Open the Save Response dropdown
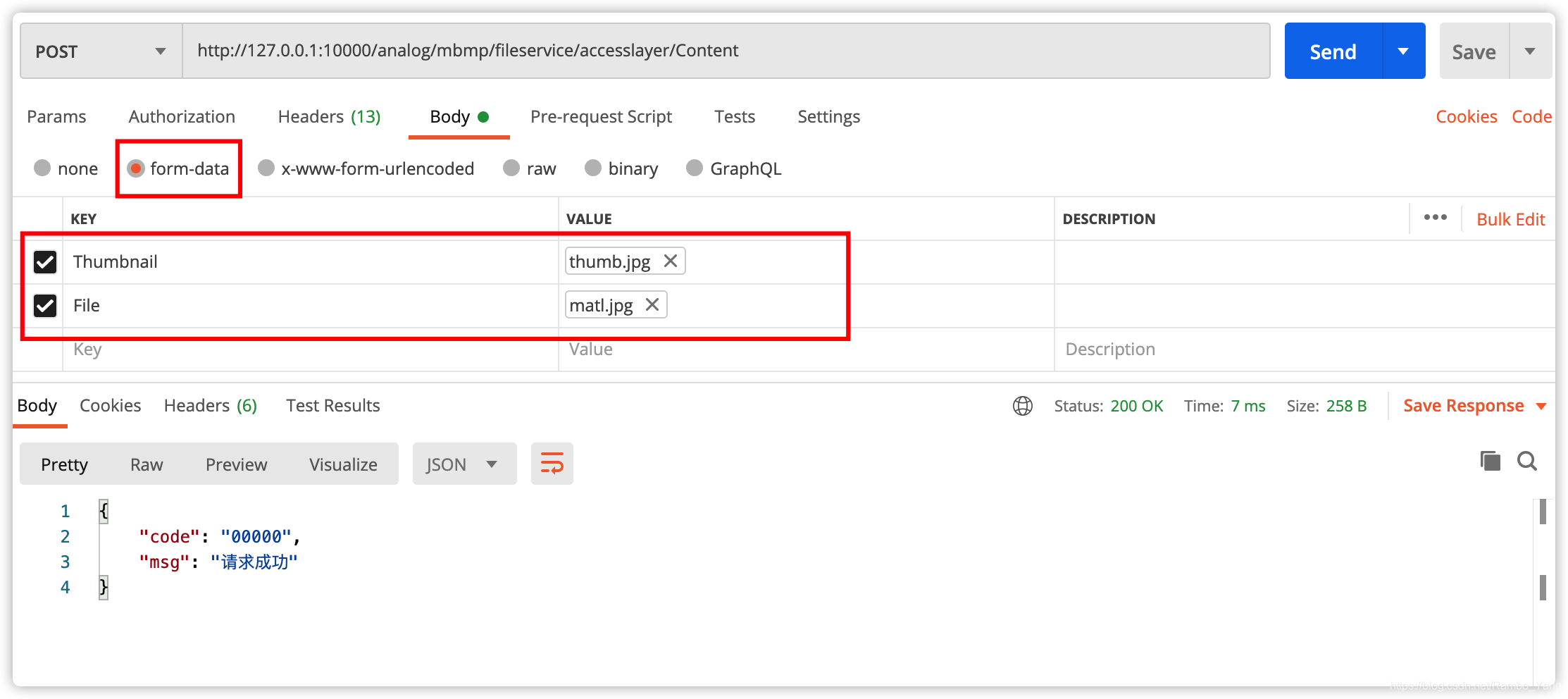The image size is (1568, 699). pos(1474,406)
